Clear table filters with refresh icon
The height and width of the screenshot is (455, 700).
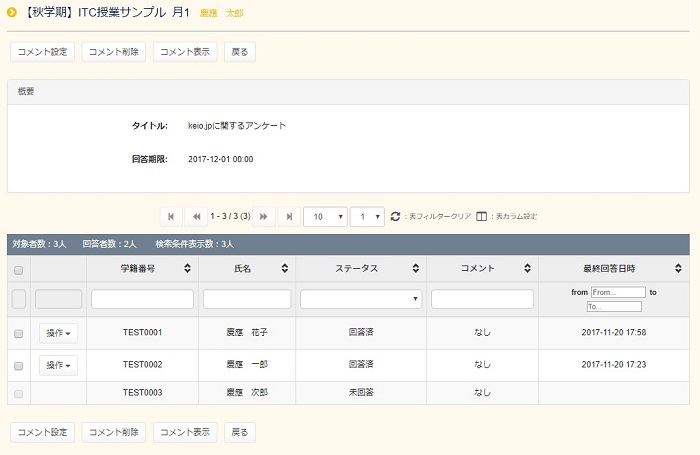[x=396, y=217]
